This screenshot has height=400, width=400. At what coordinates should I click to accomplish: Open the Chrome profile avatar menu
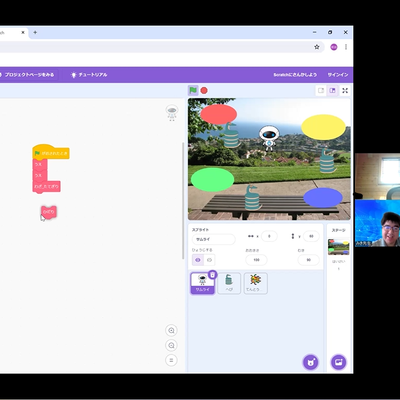click(334, 47)
